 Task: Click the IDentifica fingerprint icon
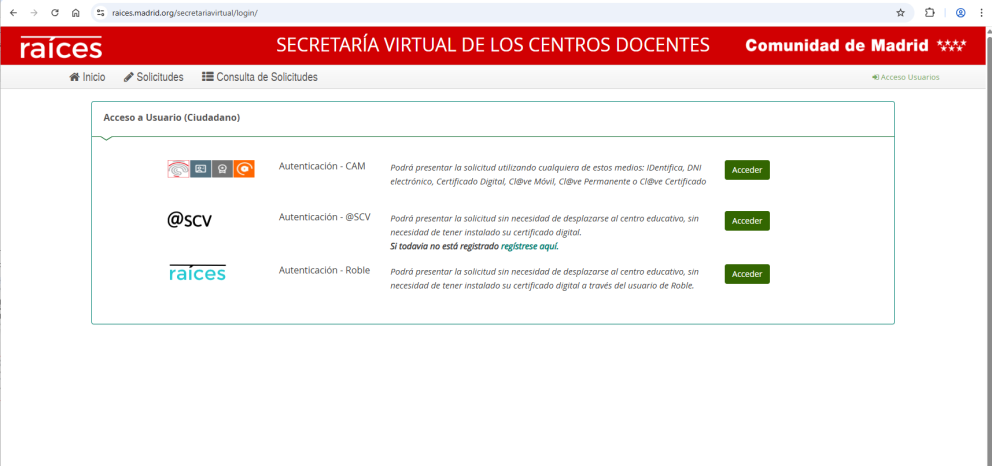click(178, 169)
